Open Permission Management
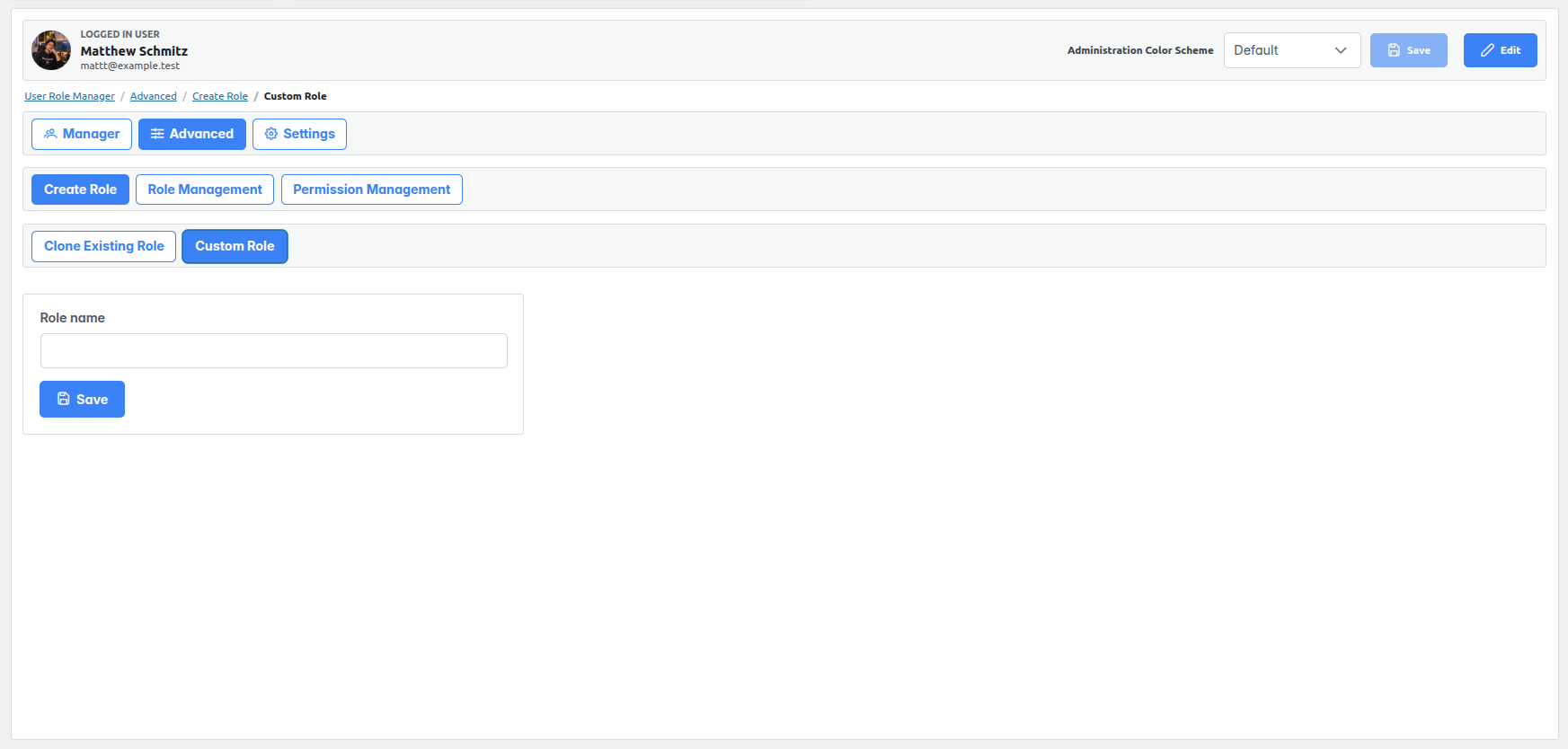 click(372, 189)
